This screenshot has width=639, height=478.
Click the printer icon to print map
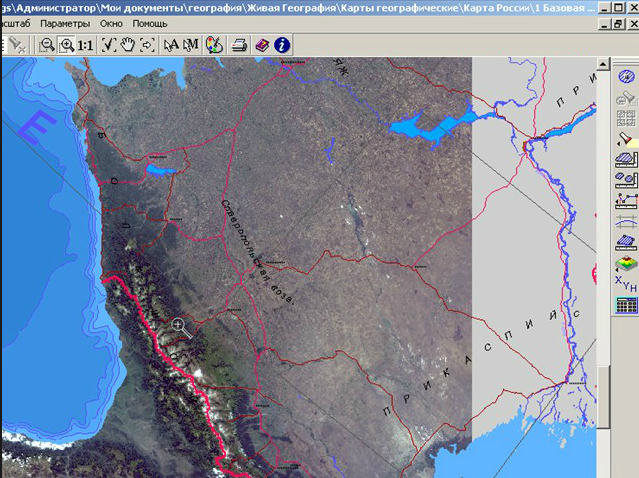click(240, 45)
